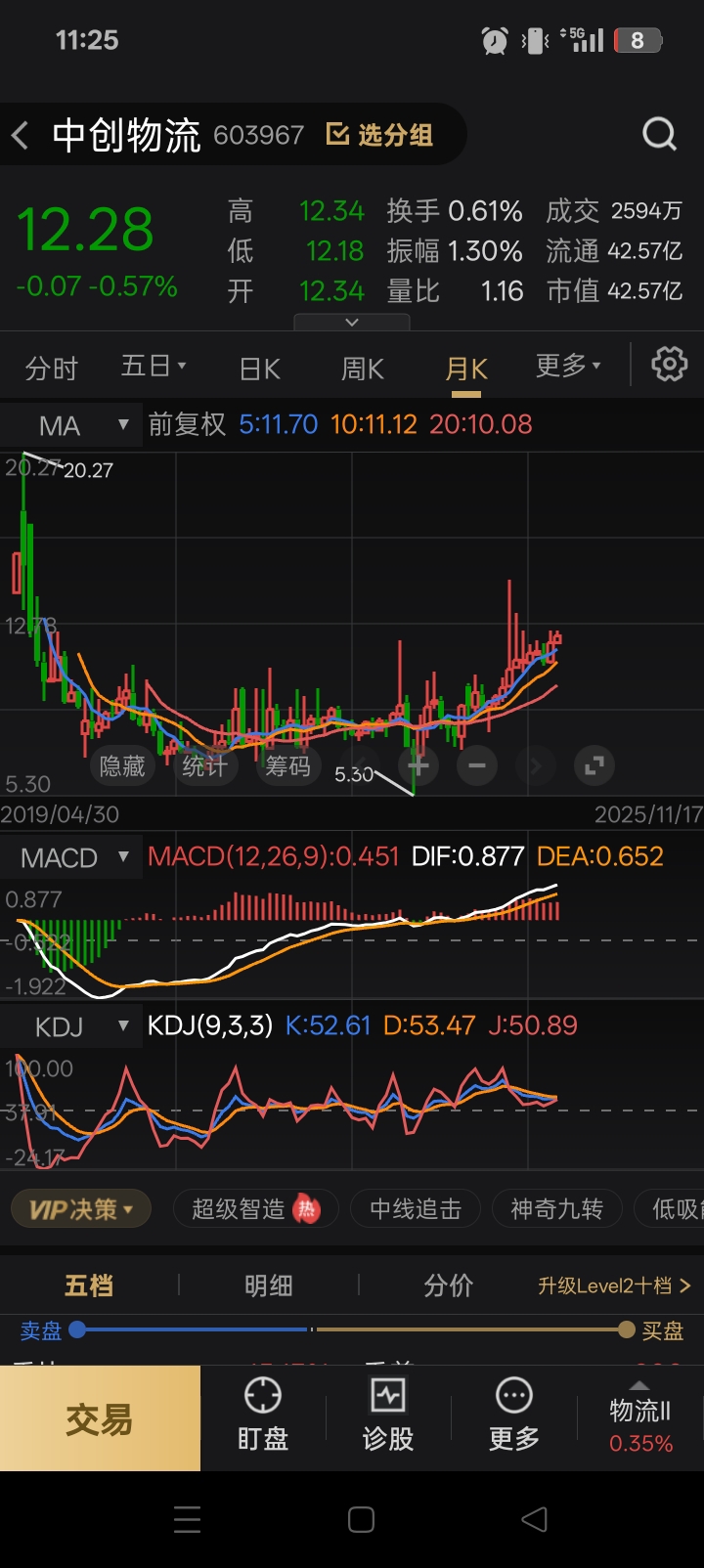The height and width of the screenshot is (1568, 704).
Task: Open the VIP决策 dropdown
Action: pos(80,1209)
